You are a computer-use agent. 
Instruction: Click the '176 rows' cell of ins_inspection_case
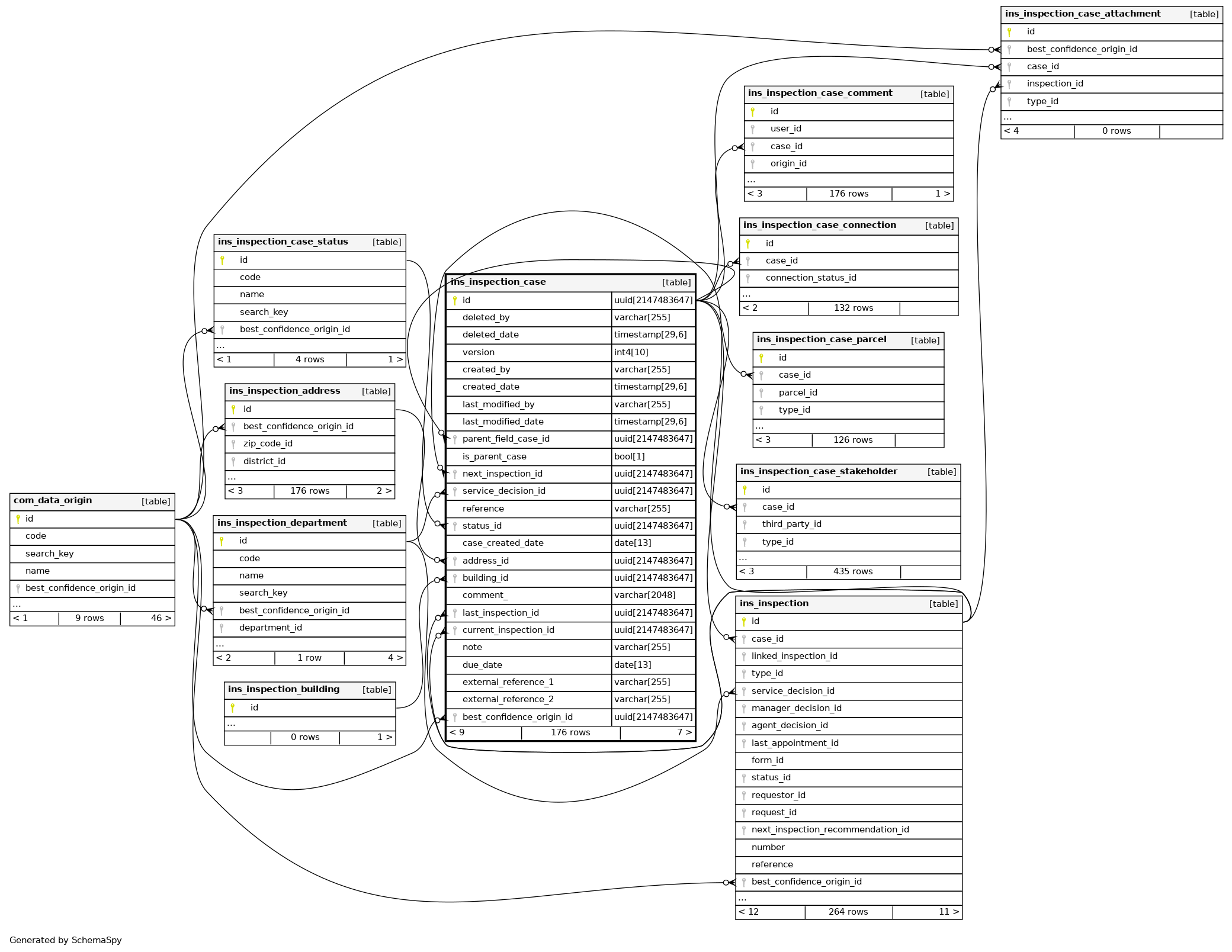coord(570,733)
